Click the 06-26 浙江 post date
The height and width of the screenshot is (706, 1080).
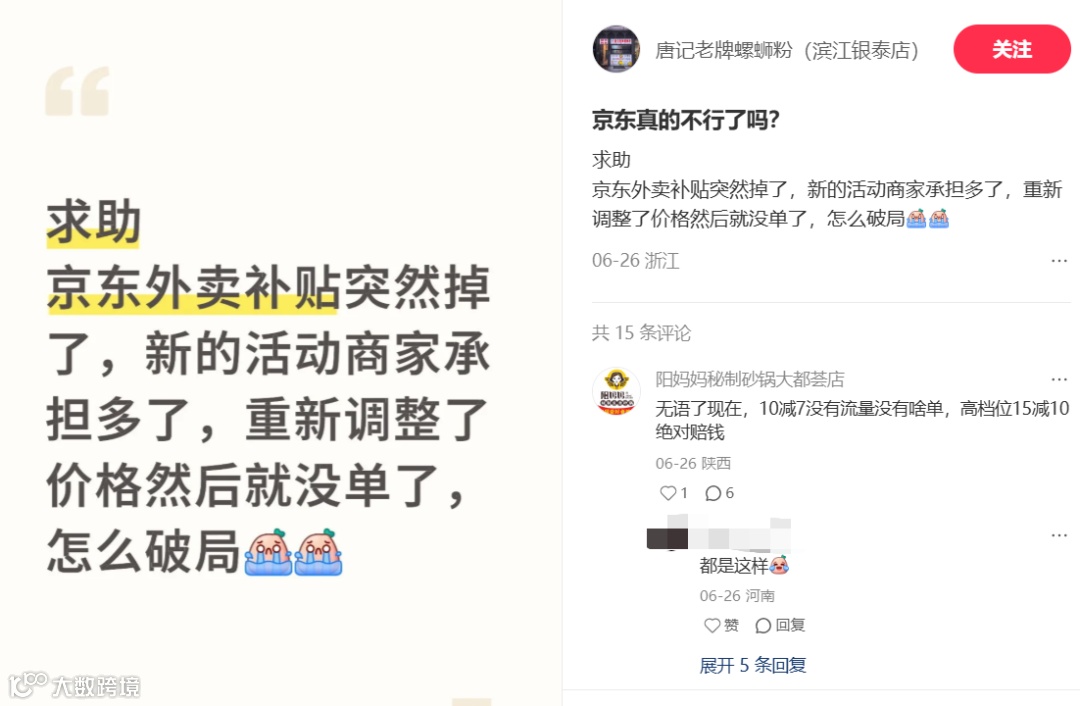[x=635, y=261]
